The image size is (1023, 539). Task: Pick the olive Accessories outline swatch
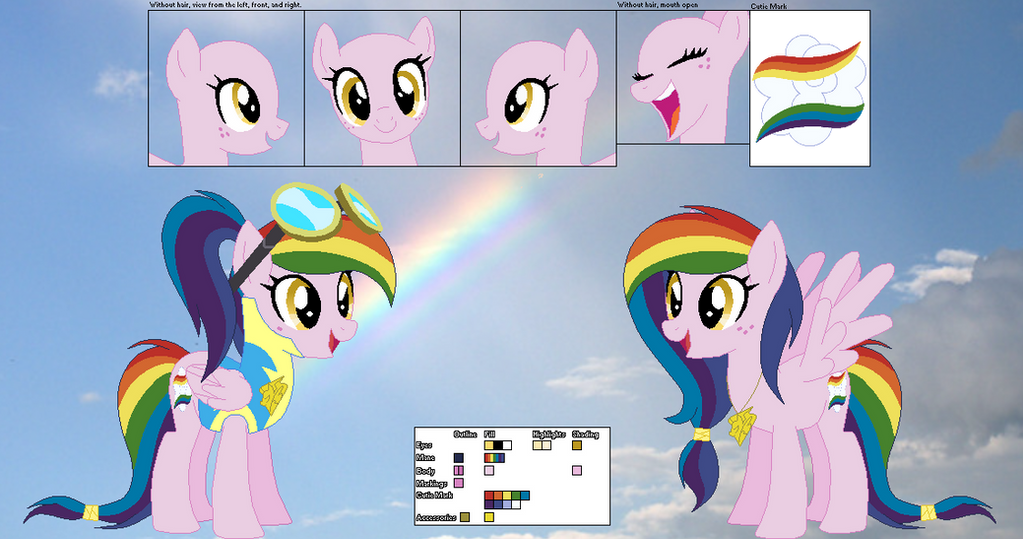(465, 517)
